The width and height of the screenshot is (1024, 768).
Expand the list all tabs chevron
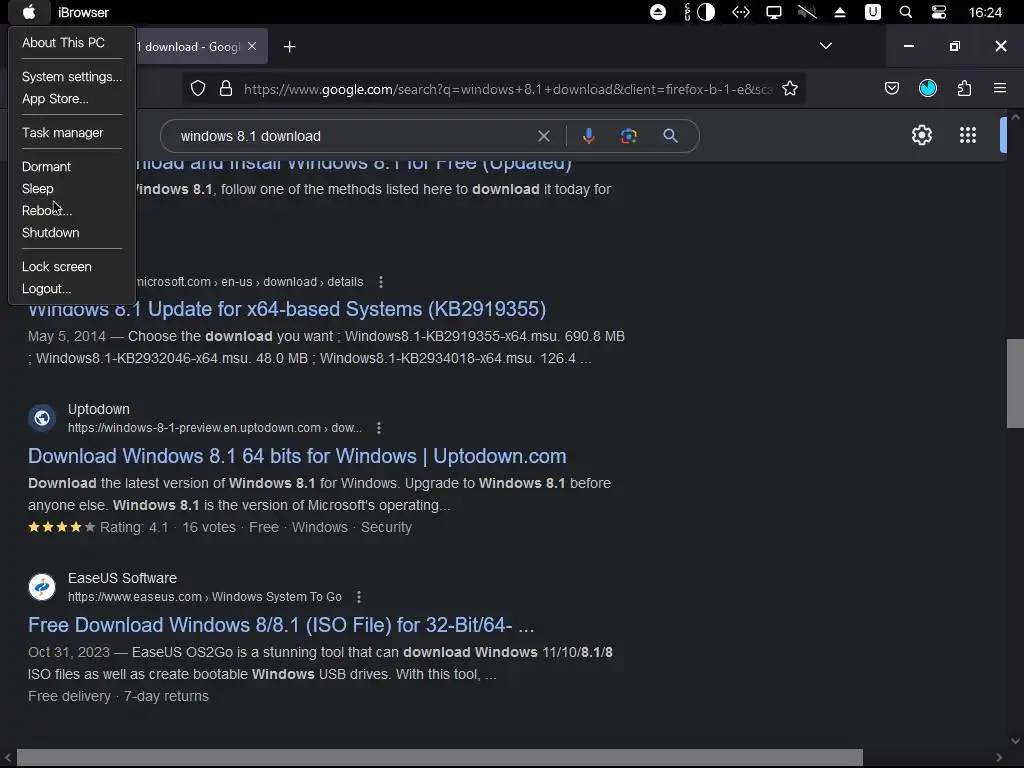[825, 46]
